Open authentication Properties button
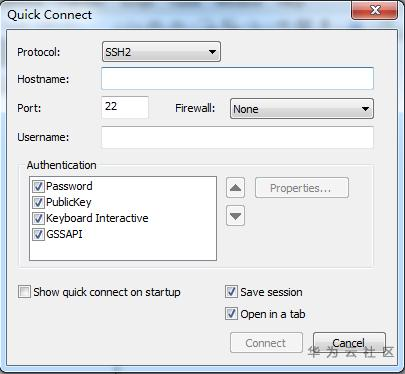This screenshot has height=374, width=405. (302, 188)
